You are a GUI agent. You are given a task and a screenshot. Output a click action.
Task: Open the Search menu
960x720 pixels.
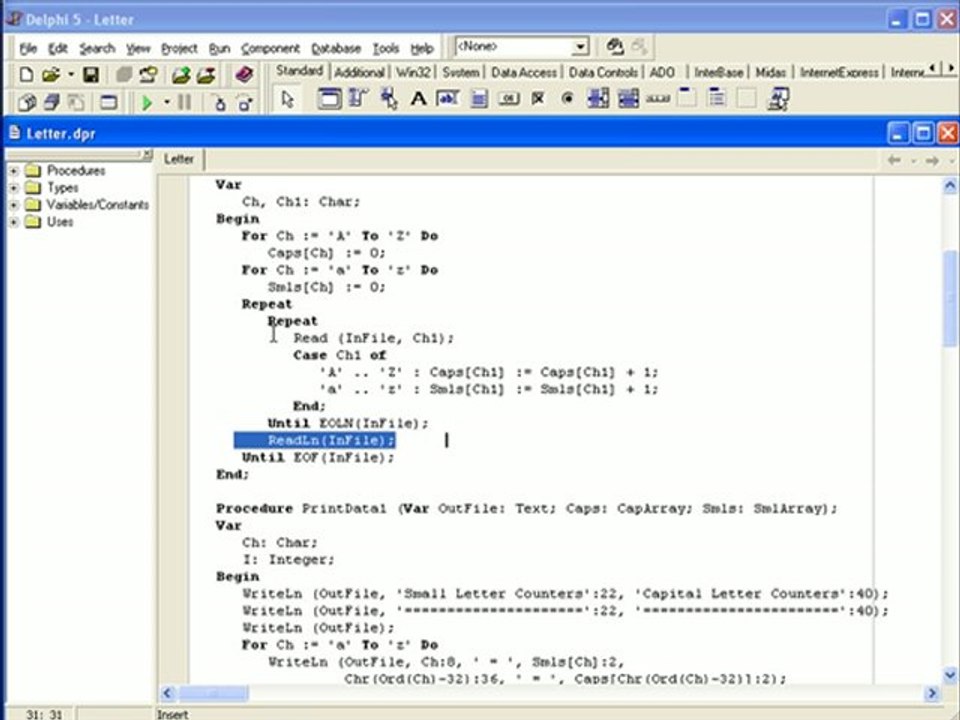97,48
